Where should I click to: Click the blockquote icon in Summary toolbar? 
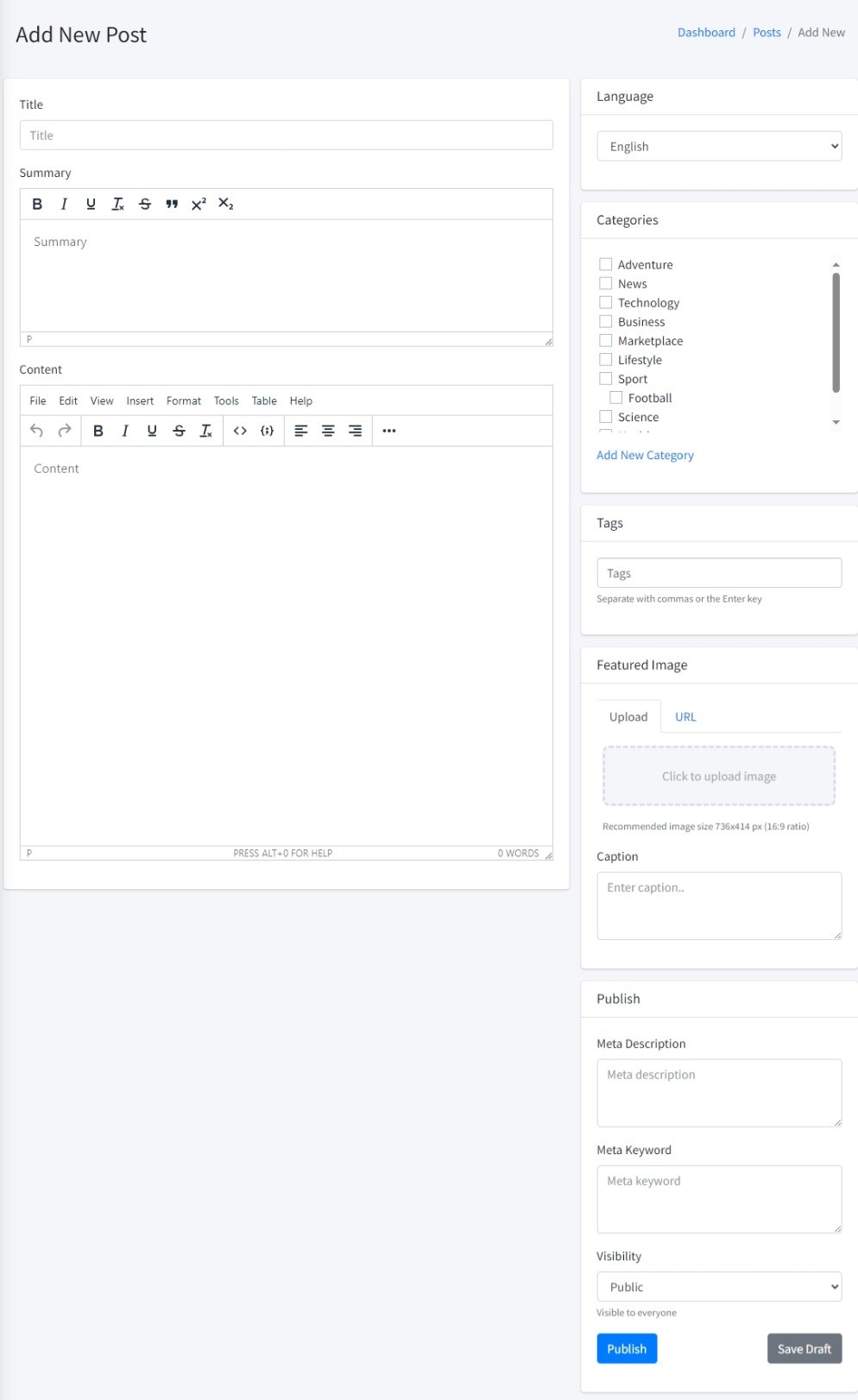point(172,205)
